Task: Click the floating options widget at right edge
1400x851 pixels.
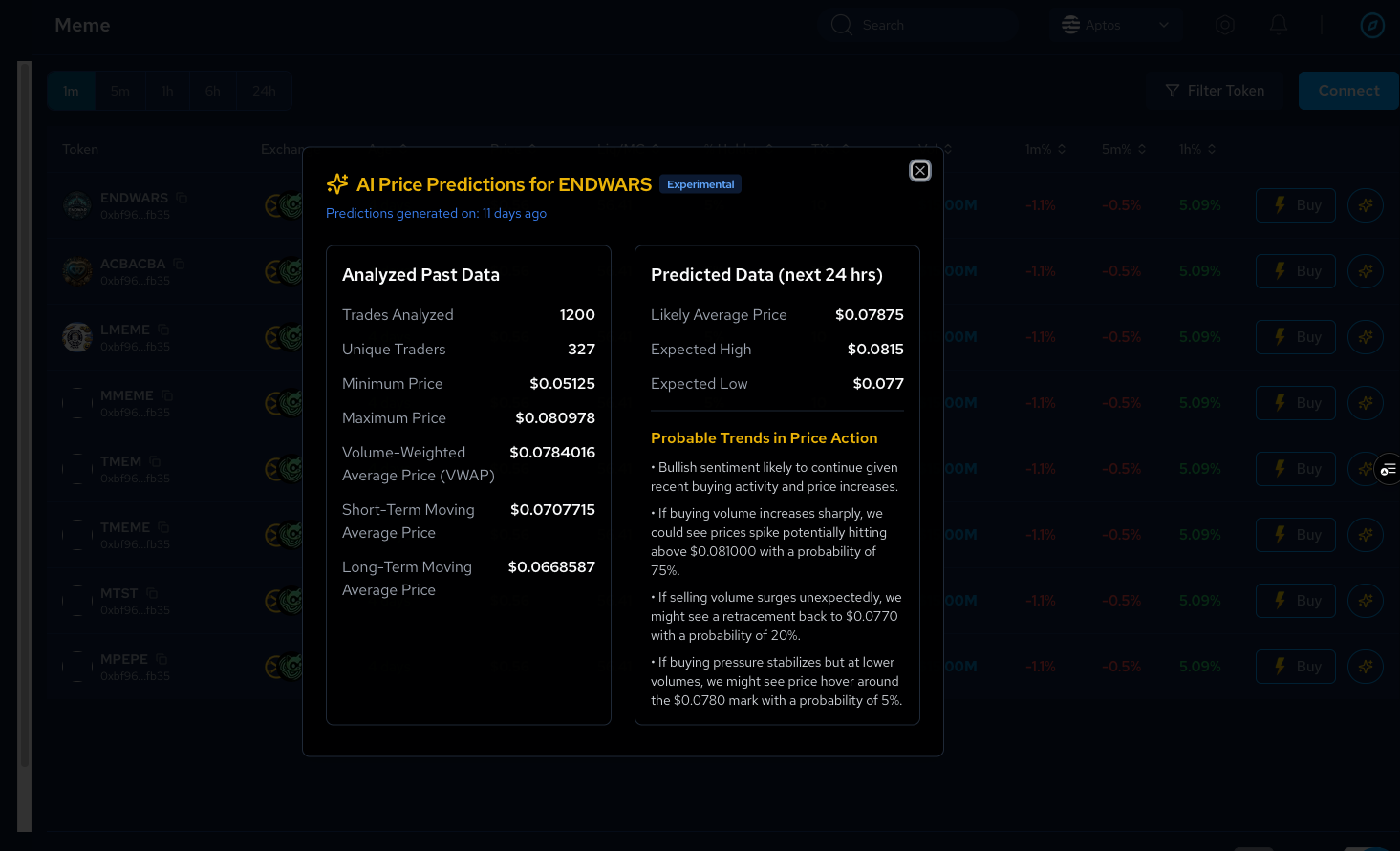Action: [1388, 469]
